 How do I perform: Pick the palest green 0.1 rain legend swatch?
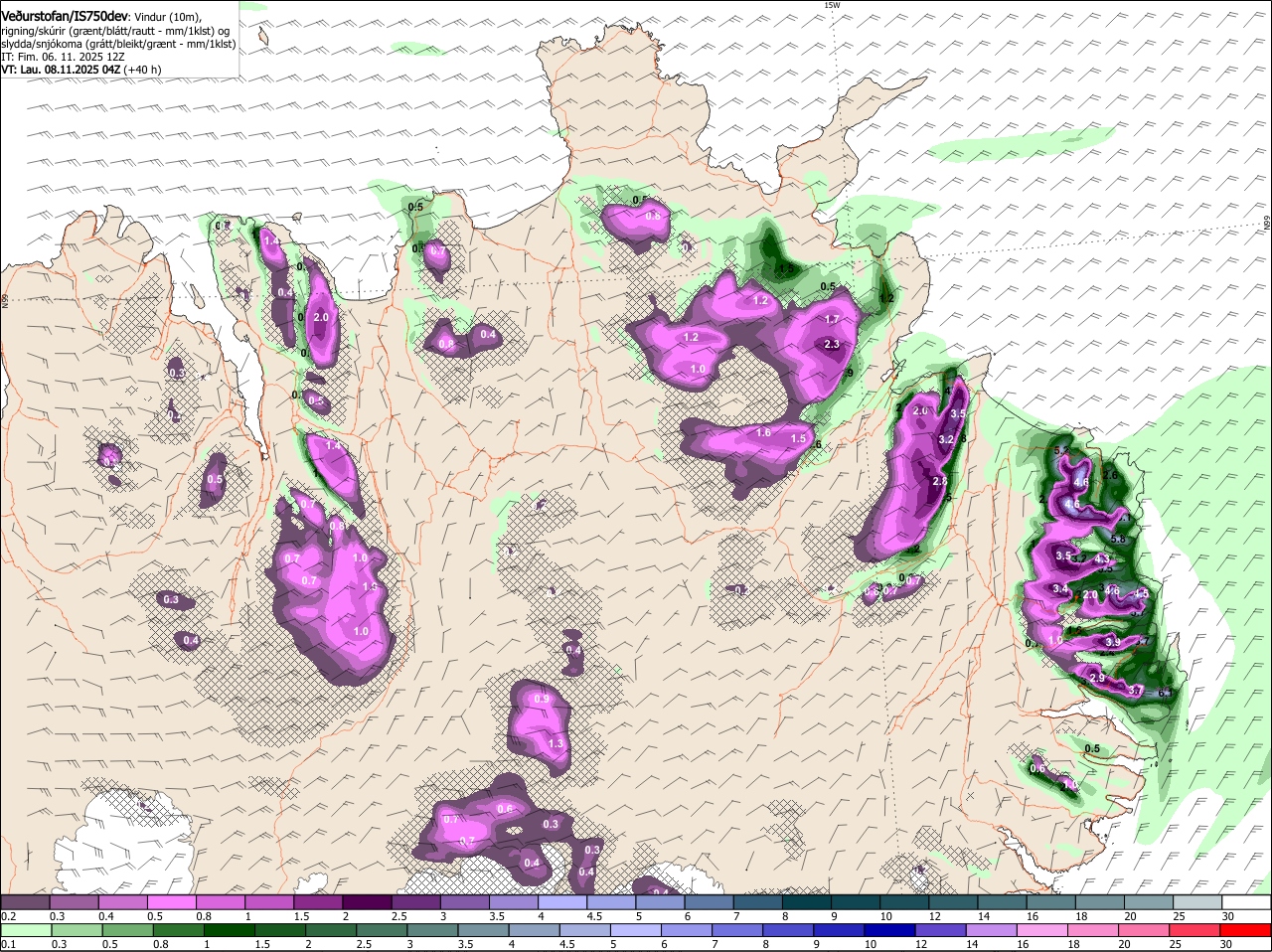[x=25, y=930]
